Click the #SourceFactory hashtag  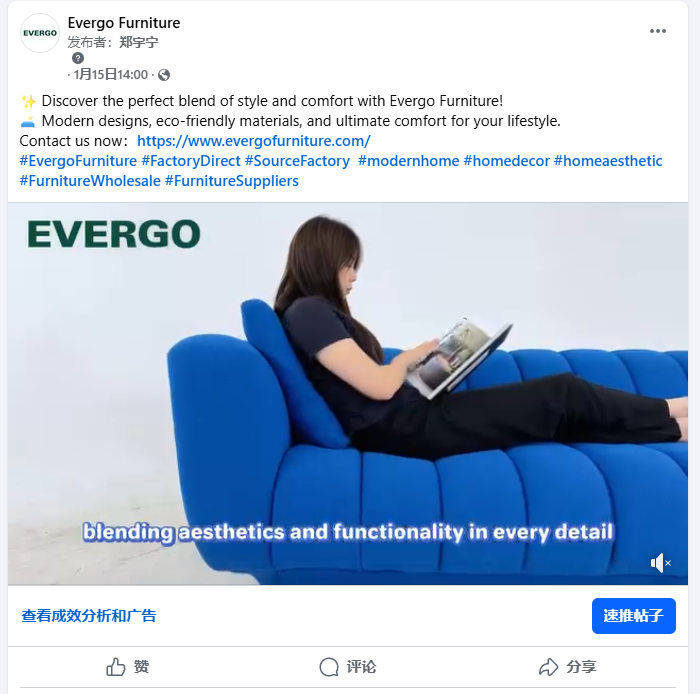297,161
